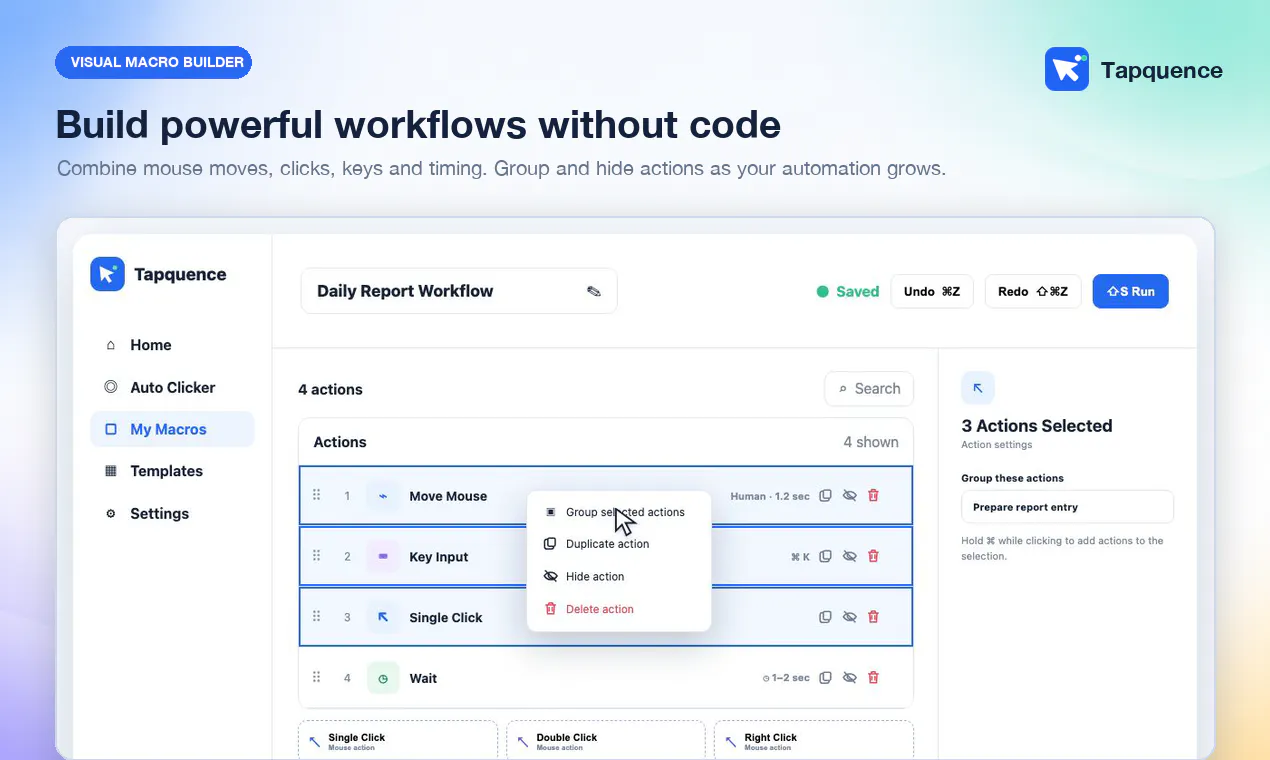Image resolution: width=1270 pixels, height=760 pixels.
Task: Click the Home house icon
Action: 110,345
